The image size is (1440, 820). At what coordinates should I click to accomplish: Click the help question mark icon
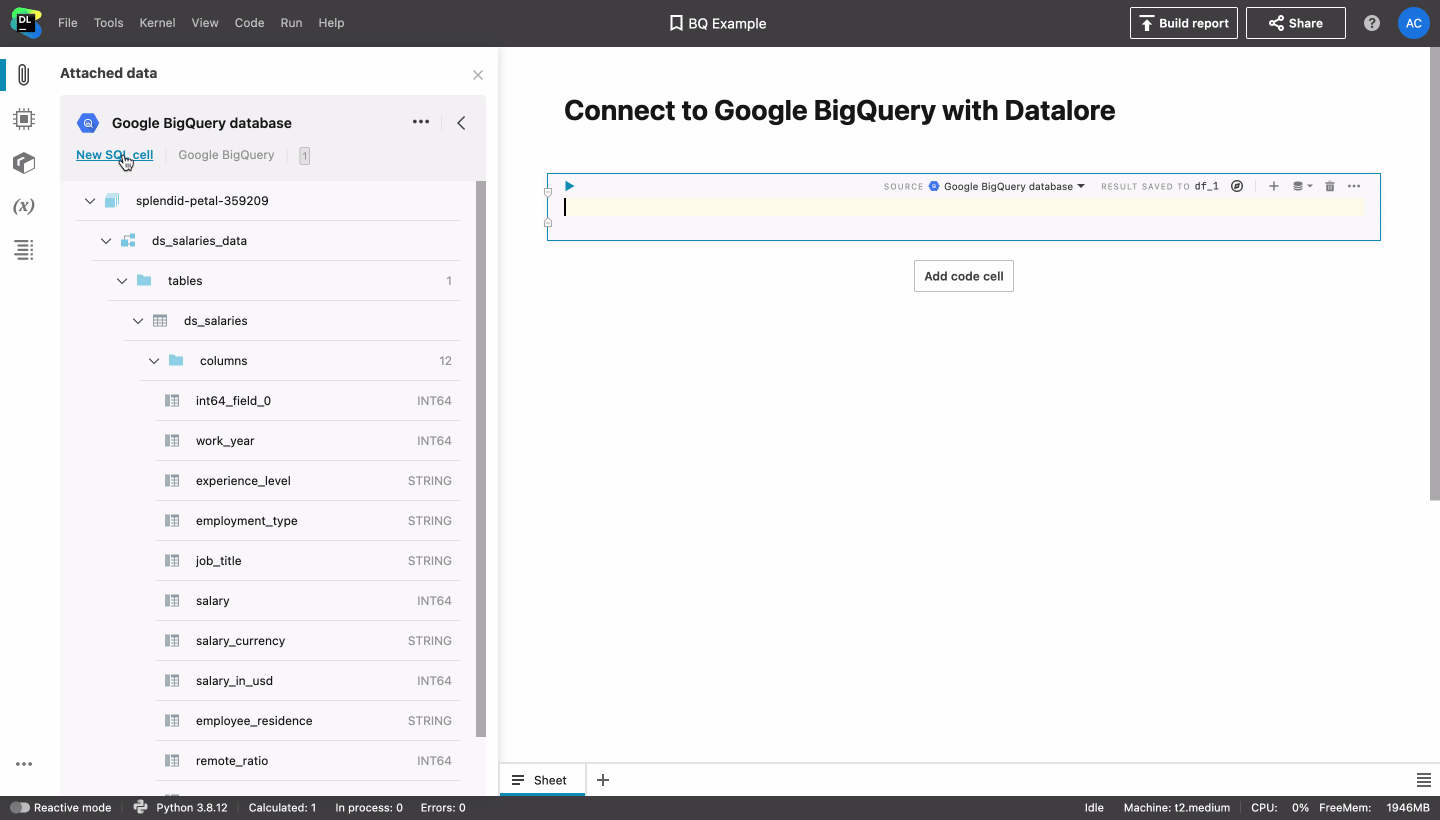pos(1372,23)
